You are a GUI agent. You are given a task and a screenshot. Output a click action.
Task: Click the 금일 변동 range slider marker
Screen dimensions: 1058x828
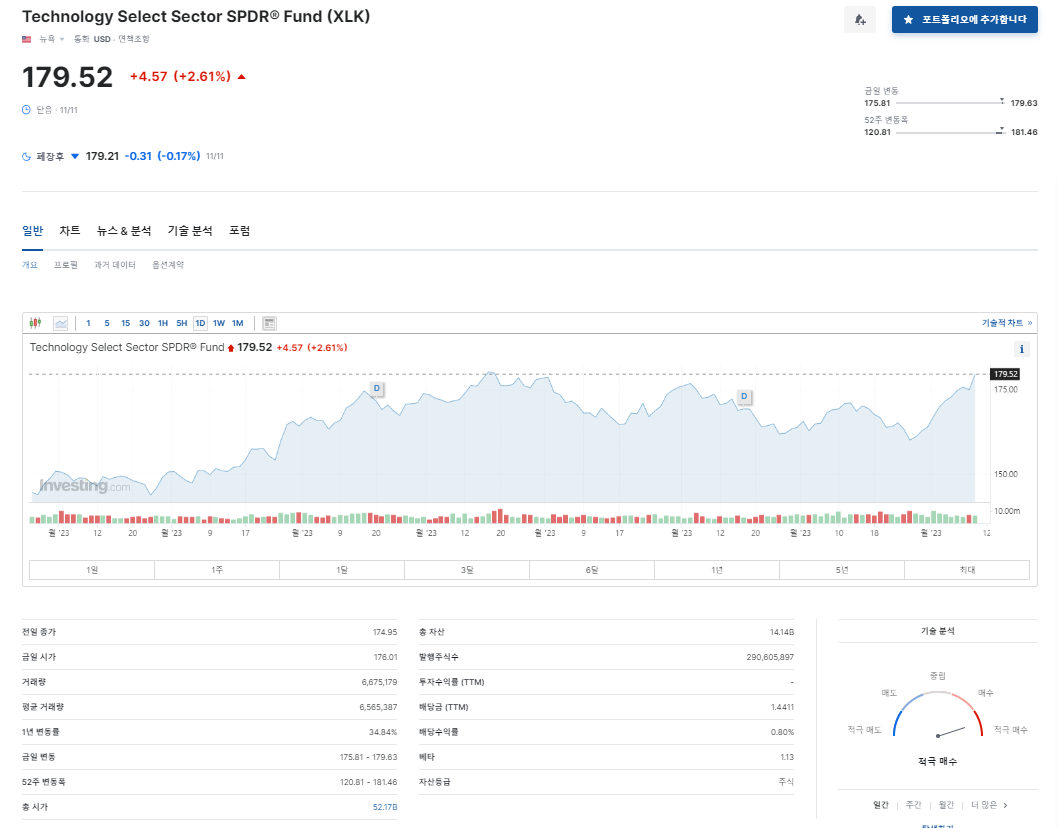click(1002, 101)
